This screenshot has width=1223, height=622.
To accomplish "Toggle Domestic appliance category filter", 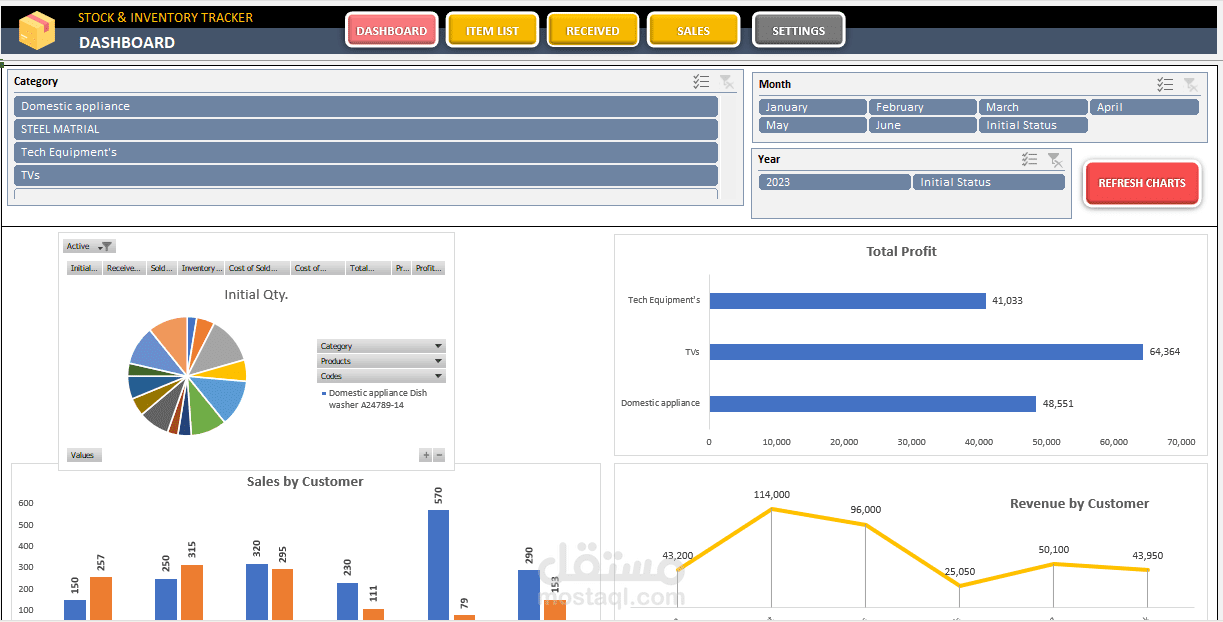I will pyautogui.click(x=366, y=106).
